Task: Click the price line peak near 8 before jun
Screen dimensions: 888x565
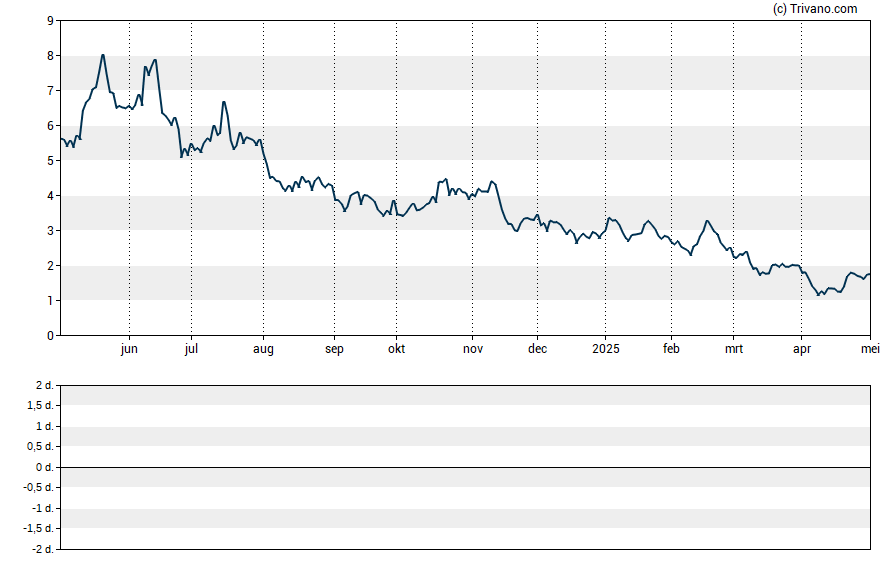Action: click(103, 55)
